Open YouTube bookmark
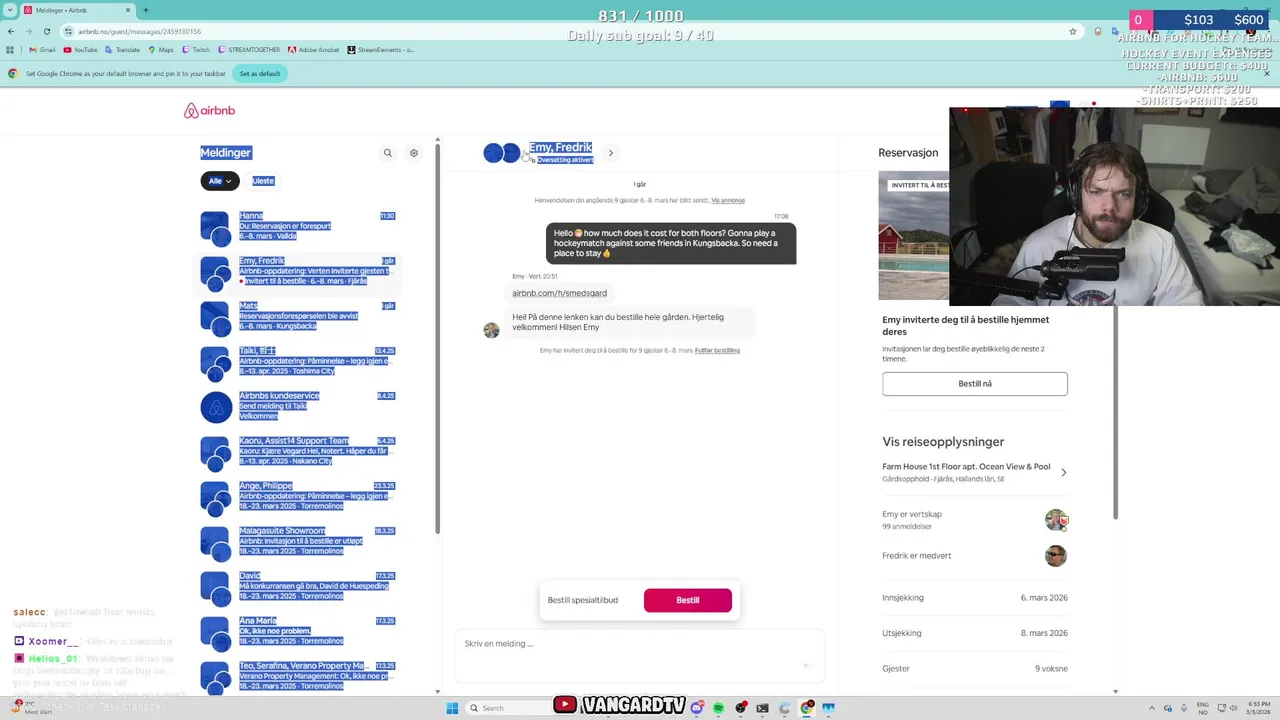The image size is (1280, 720). click(x=80, y=49)
